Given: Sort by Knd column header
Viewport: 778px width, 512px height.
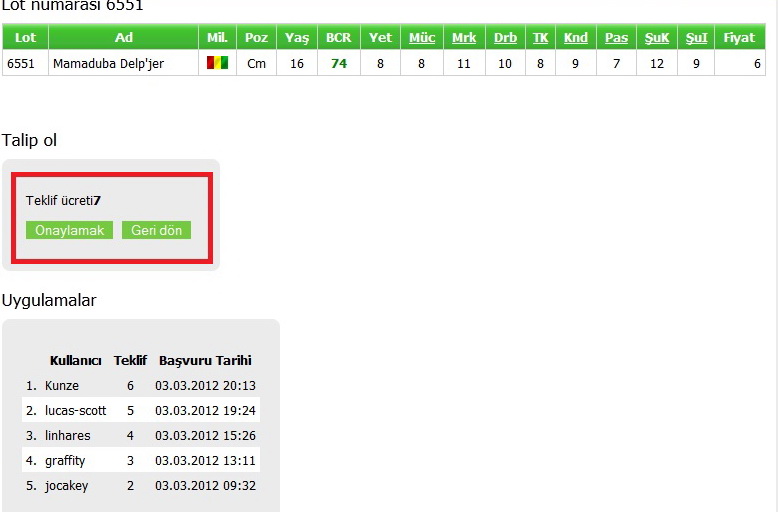Looking at the screenshot, I should point(575,38).
